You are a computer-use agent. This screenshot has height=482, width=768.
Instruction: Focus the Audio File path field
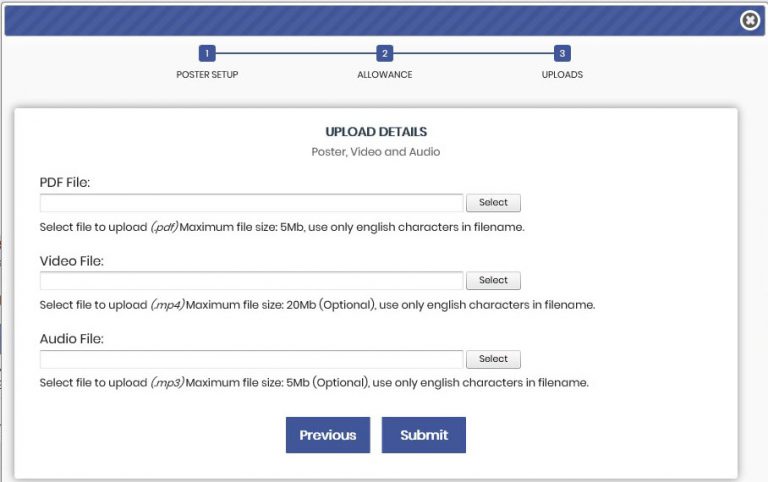pyautogui.click(x=251, y=359)
